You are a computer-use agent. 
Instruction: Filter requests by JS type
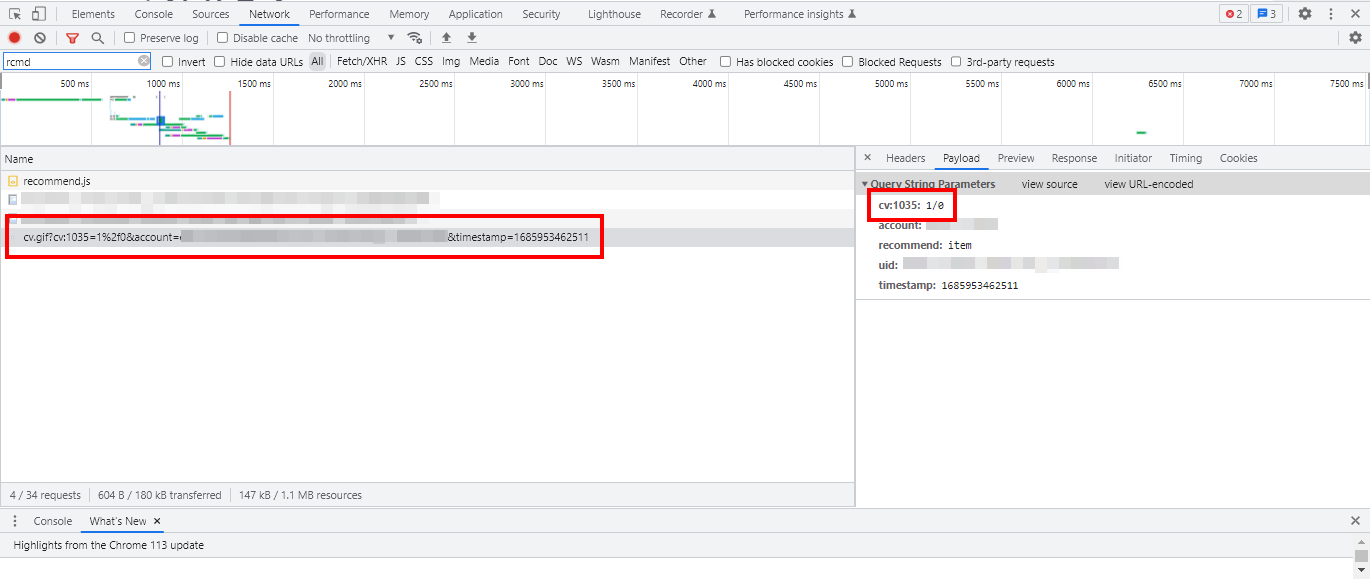point(401,61)
